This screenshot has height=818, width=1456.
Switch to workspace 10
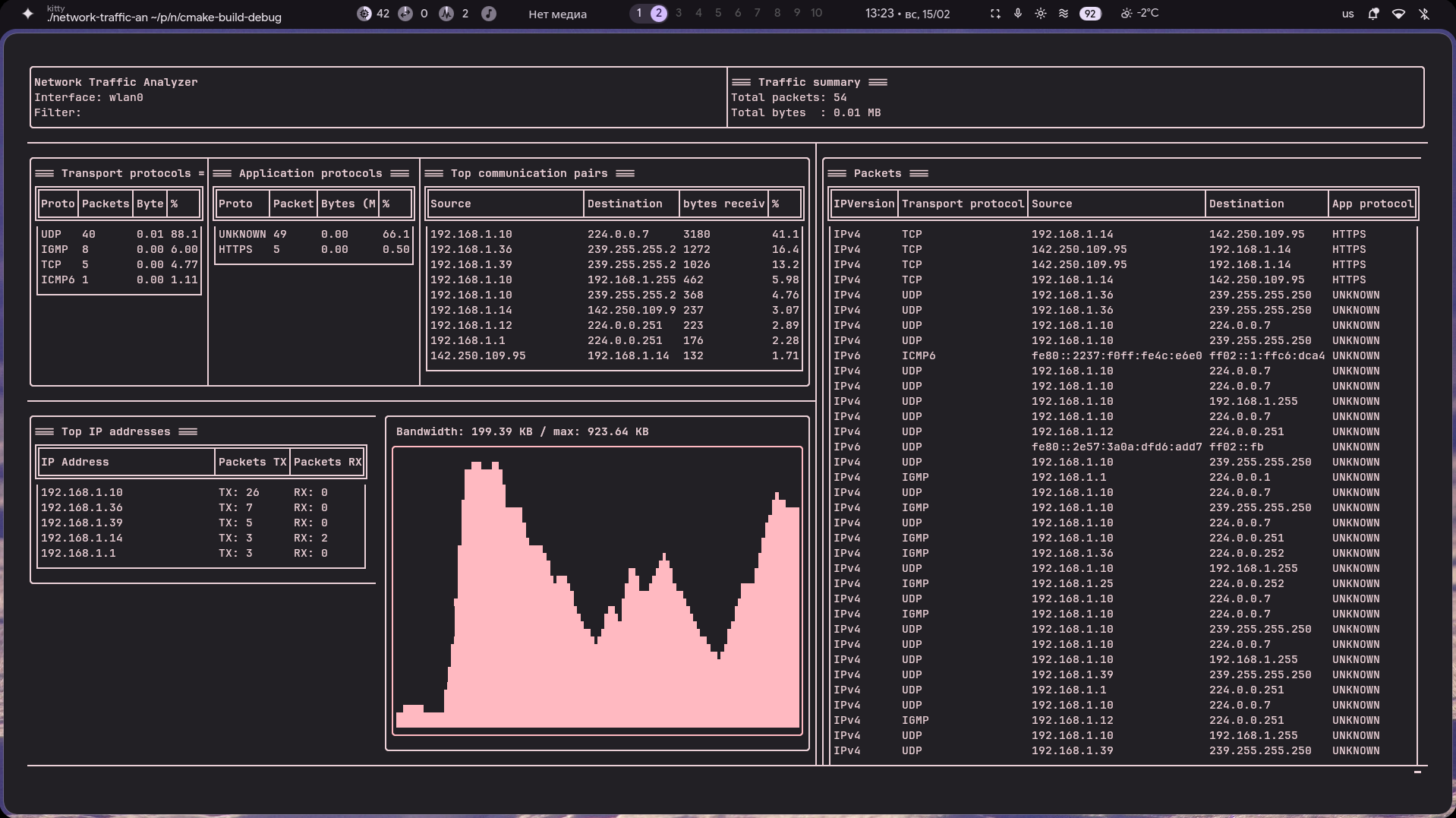click(x=817, y=13)
